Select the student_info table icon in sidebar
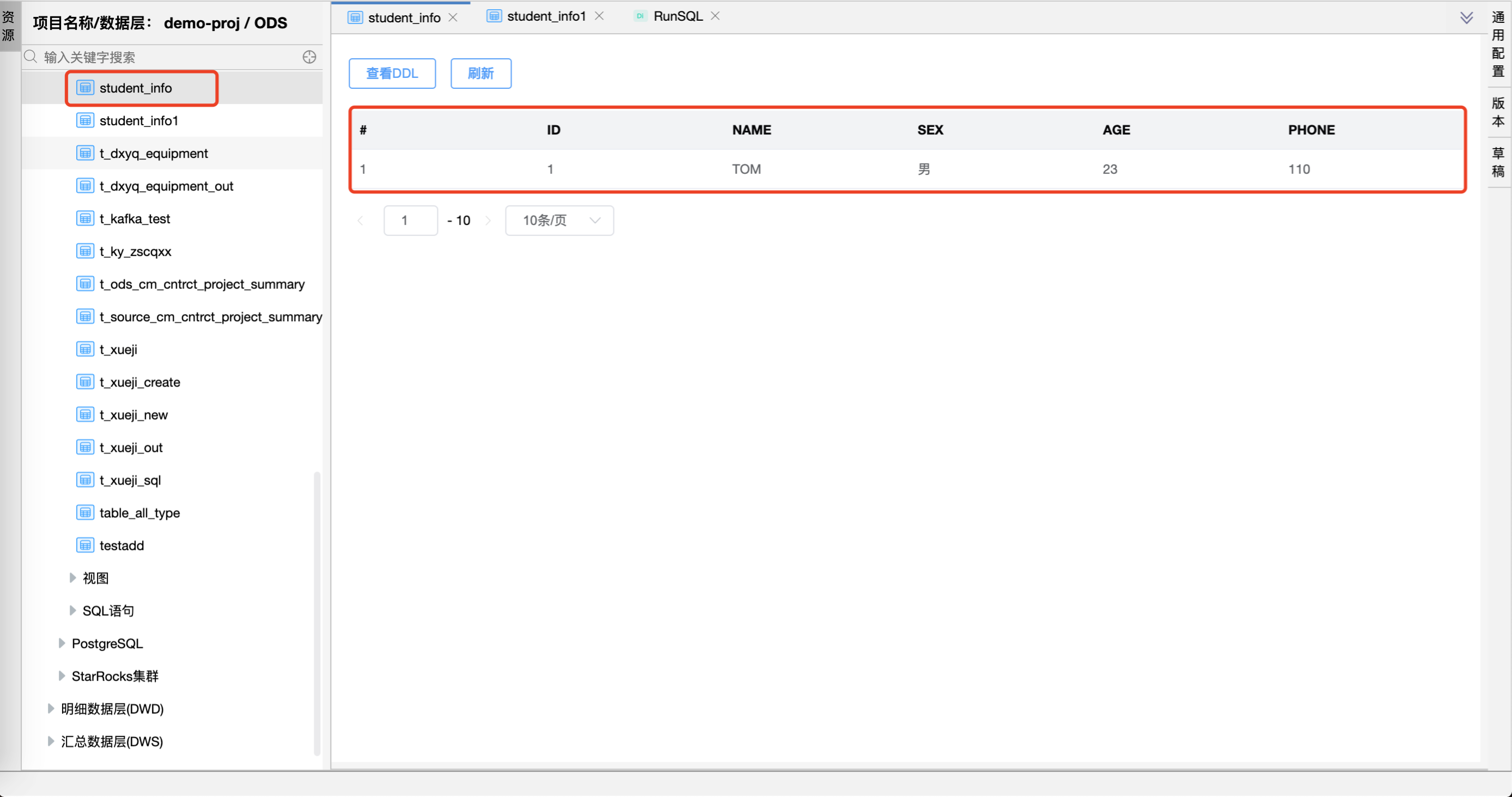Viewport: 1512px width, 797px height. point(86,88)
